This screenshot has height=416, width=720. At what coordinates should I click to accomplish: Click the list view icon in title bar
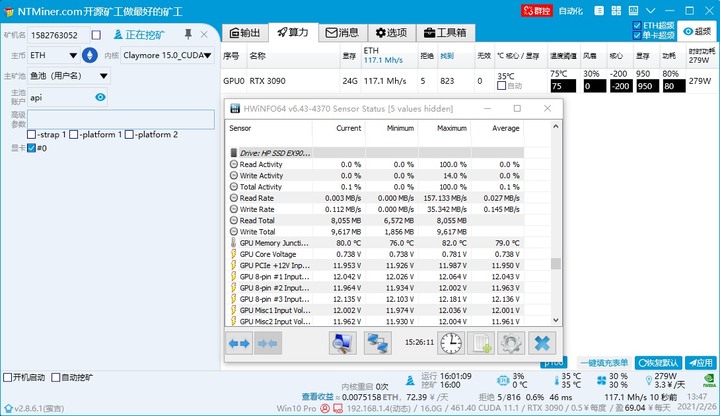click(x=599, y=11)
